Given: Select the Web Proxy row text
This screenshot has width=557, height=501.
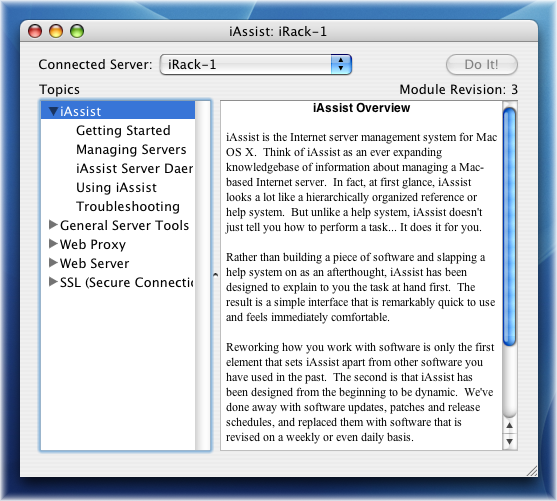Looking at the screenshot, I should pyautogui.click(x=93, y=244).
